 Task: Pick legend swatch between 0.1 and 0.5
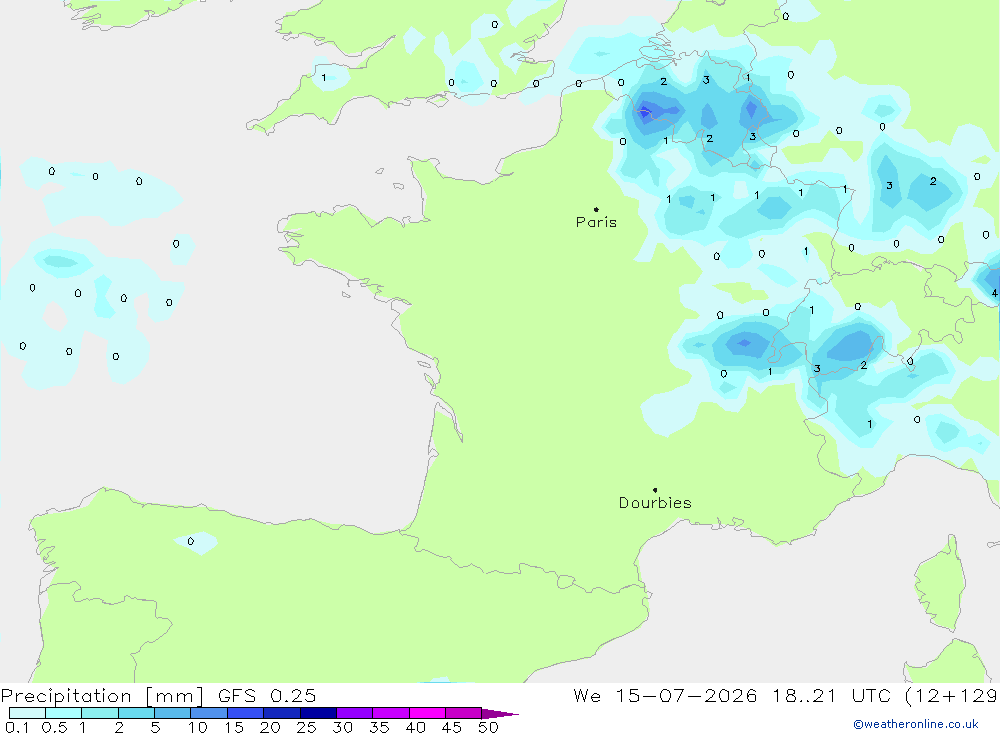point(27,713)
